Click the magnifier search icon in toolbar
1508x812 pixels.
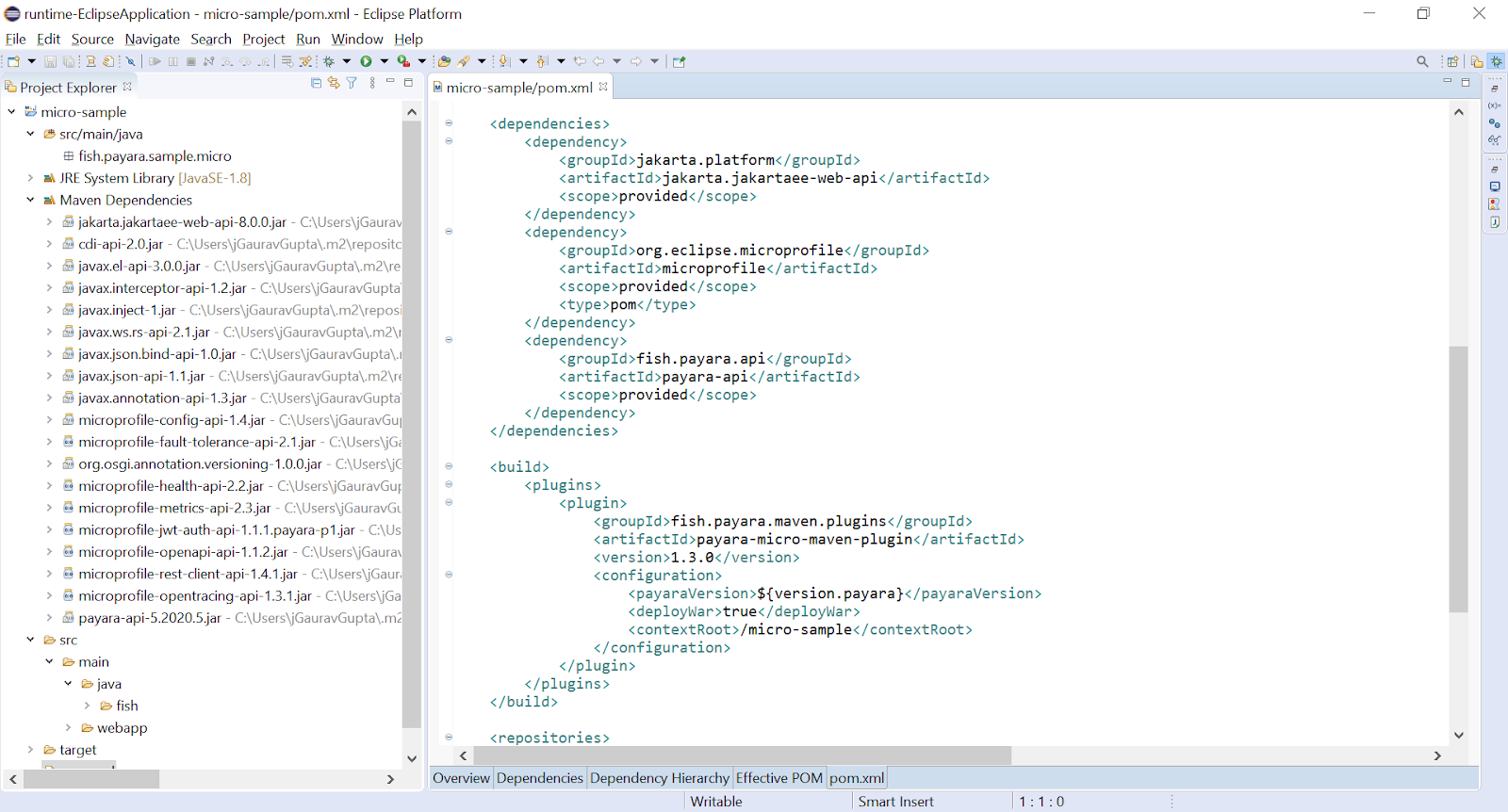[x=1422, y=61]
